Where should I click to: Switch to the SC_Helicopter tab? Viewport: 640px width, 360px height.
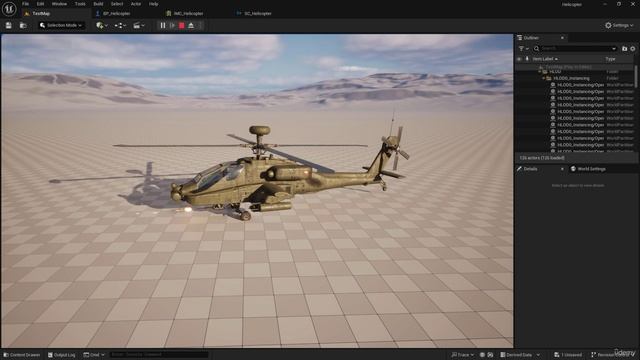[258, 13]
